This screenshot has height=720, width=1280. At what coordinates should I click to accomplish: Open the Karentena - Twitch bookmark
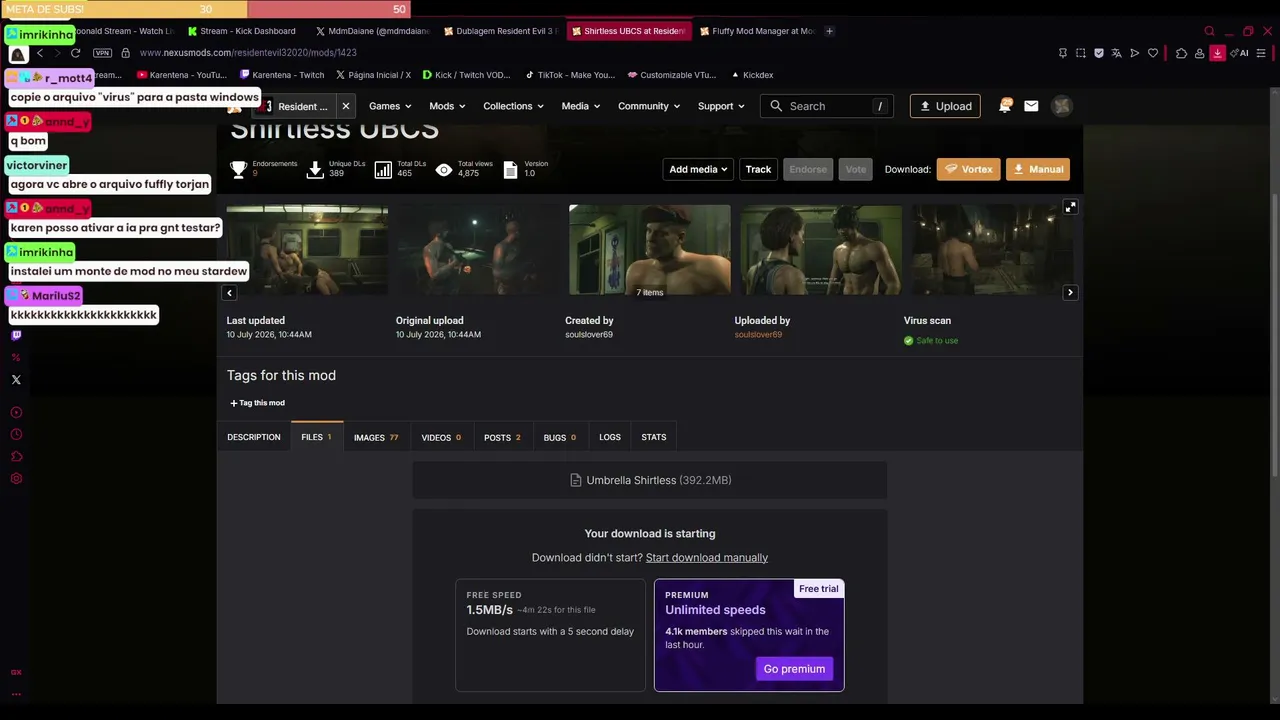click(282, 75)
